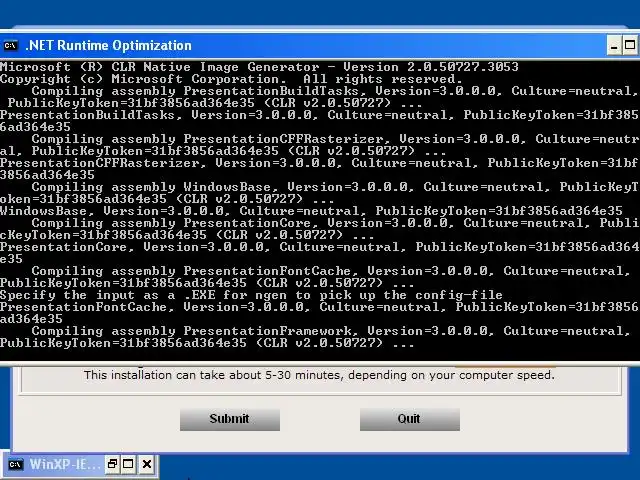Click the 'Copyright (c) Microsoft Corporation' line
Viewport: 640px width, 480px height.
tap(231, 79)
